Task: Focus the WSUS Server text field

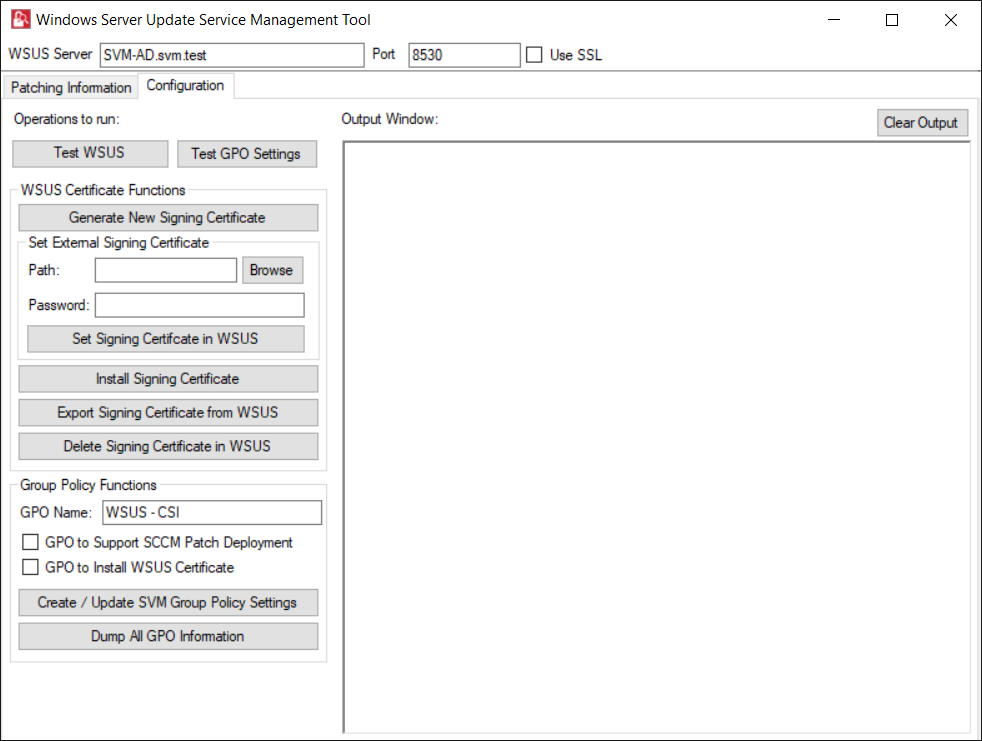Action: click(x=231, y=55)
